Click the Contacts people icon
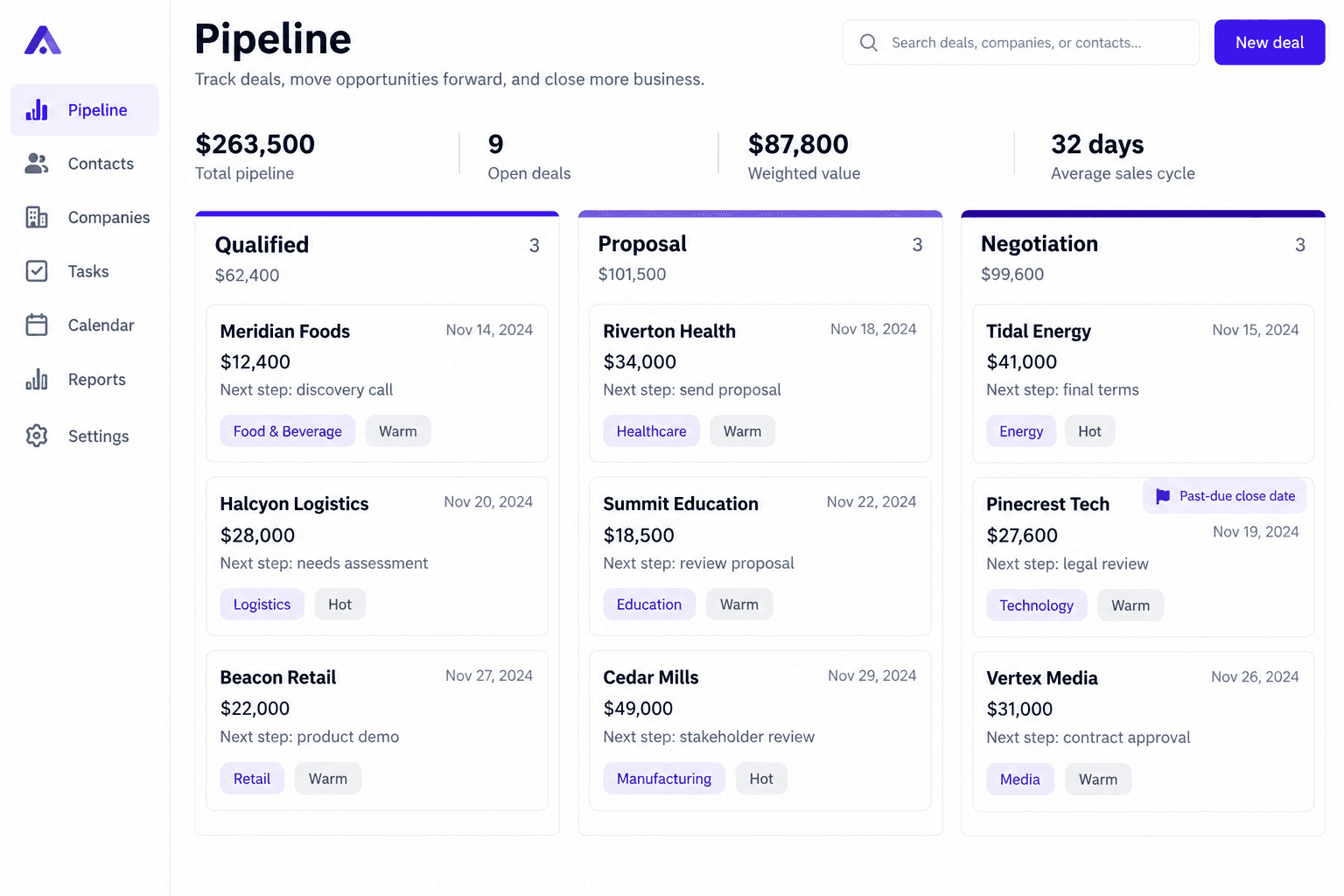The width and height of the screenshot is (1344, 896). 37,164
